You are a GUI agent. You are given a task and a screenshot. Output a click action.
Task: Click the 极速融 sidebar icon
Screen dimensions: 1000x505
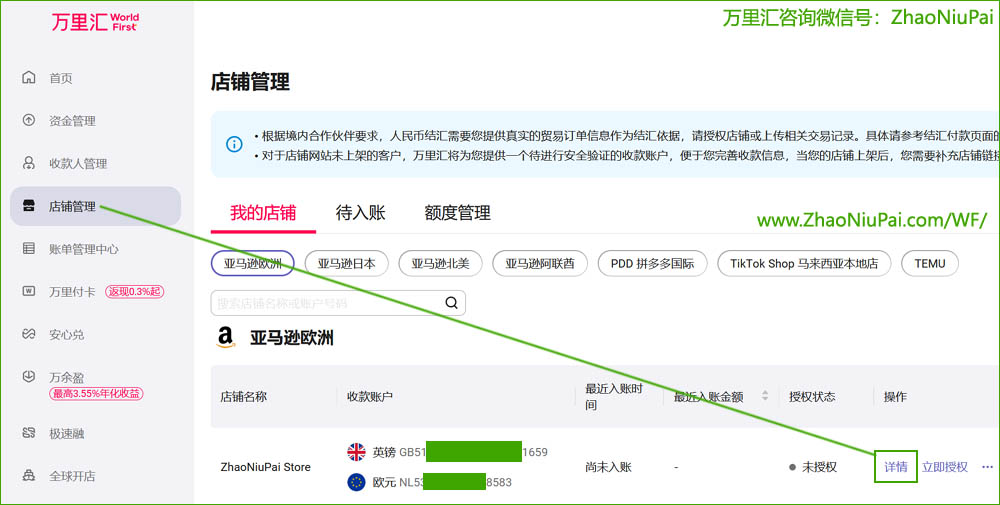[29, 433]
